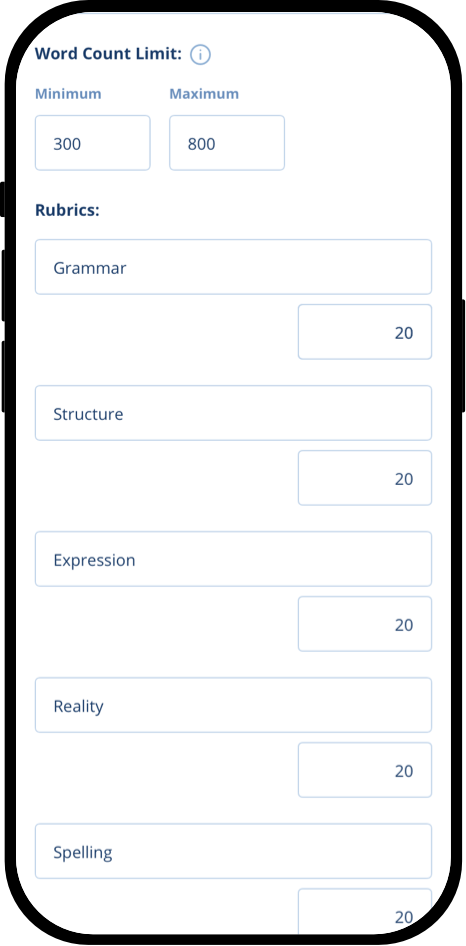Viewport: 466px width, 946px height.
Task: Edit the score field below Reality
Action: pyautogui.click(x=365, y=770)
